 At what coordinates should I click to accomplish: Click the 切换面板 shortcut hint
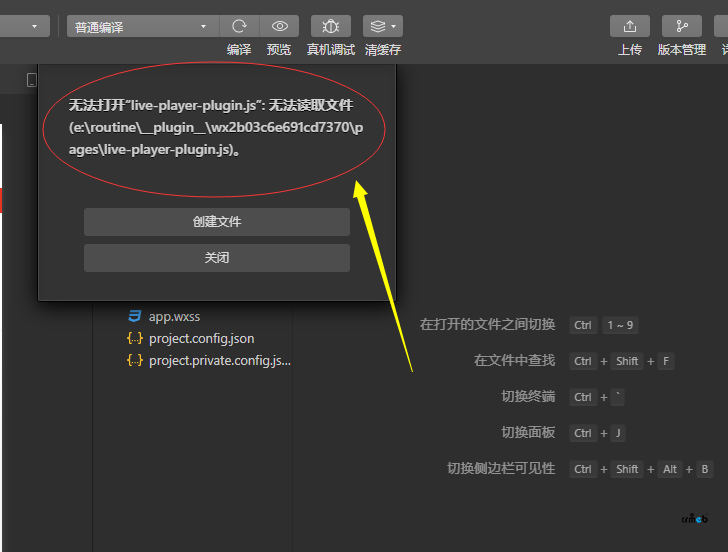(528, 432)
